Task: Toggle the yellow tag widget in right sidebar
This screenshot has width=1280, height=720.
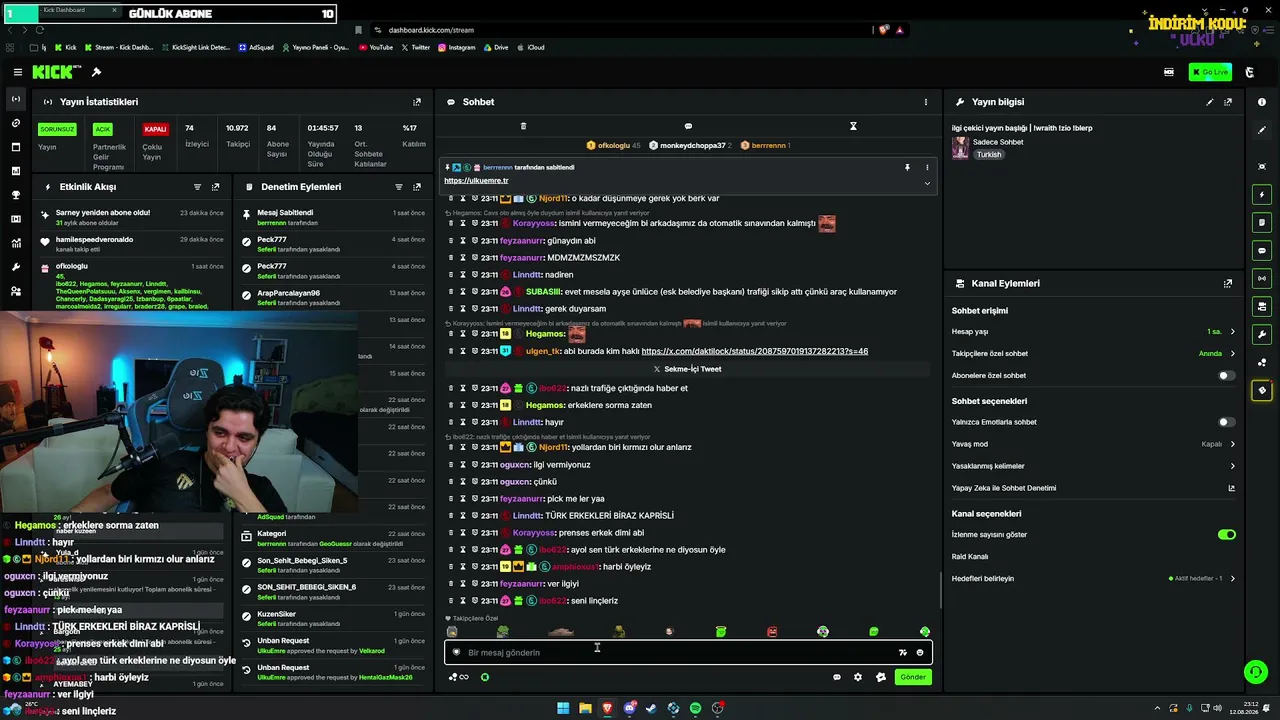Action: 1262,390
